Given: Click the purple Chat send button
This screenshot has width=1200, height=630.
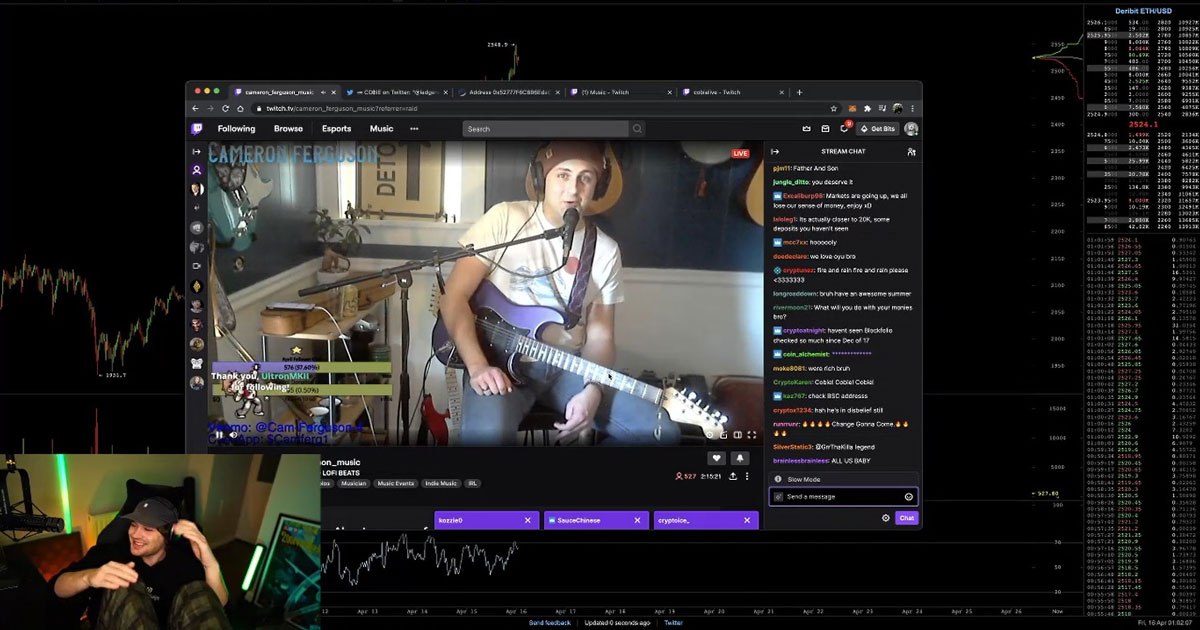Looking at the screenshot, I should coord(906,518).
